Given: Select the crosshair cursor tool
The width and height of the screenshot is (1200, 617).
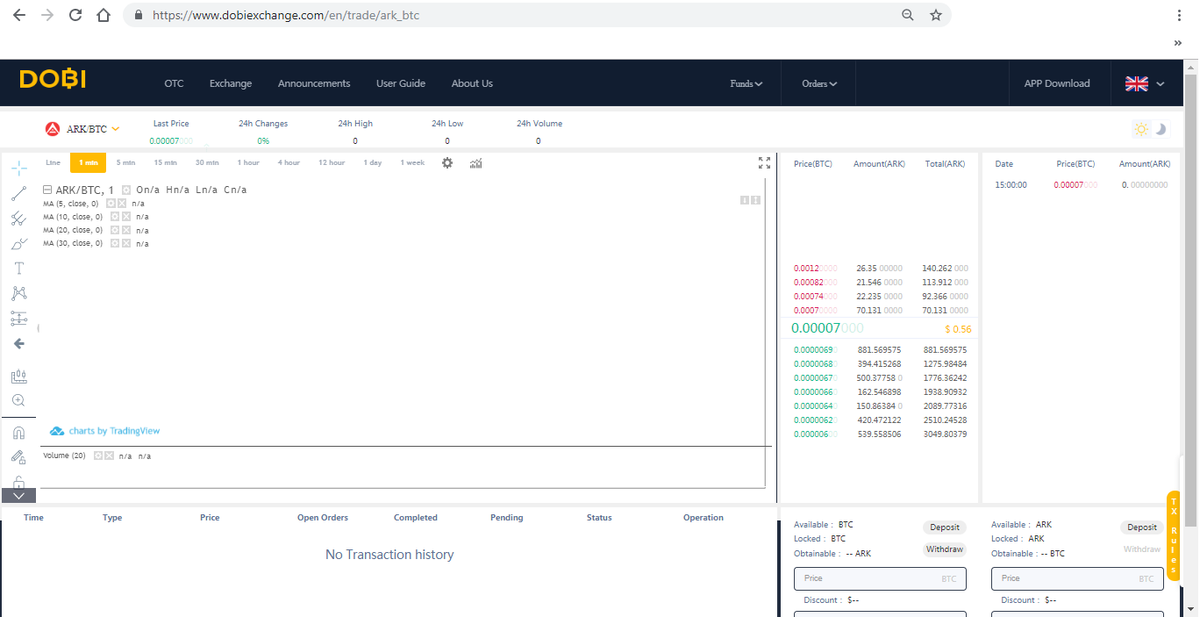Looking at the screenshot, I should pos(19,167).
